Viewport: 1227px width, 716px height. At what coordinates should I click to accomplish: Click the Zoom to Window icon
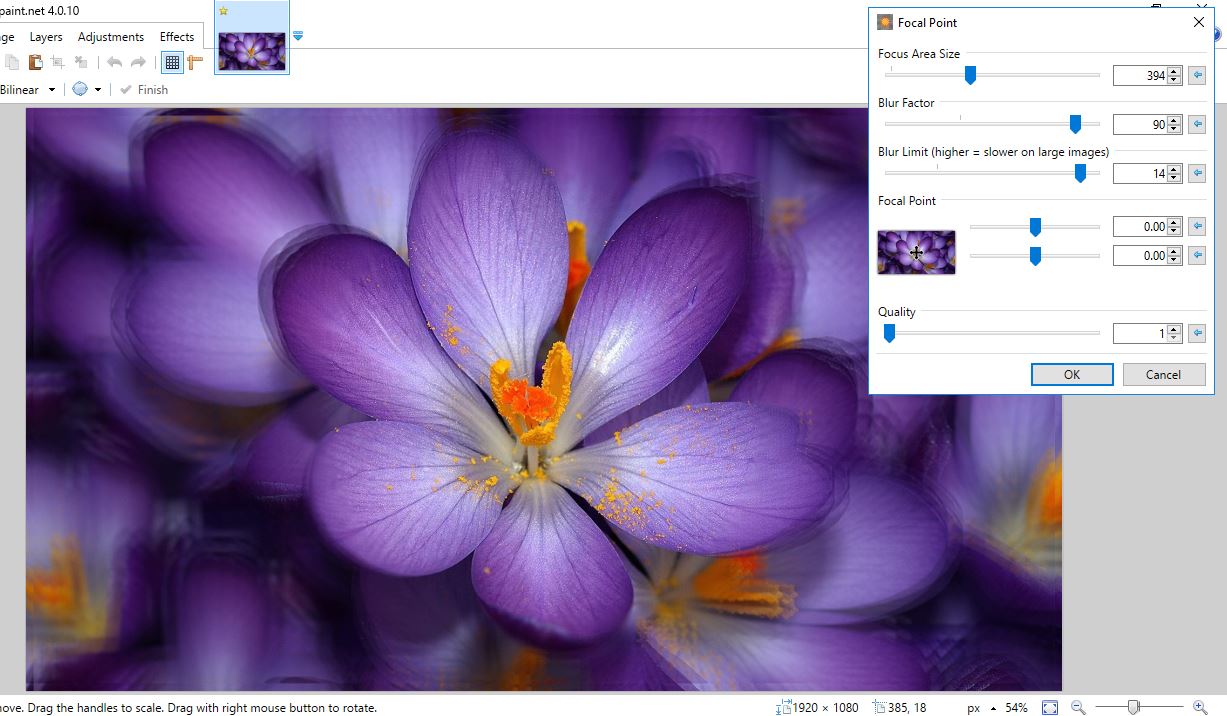1050,707
